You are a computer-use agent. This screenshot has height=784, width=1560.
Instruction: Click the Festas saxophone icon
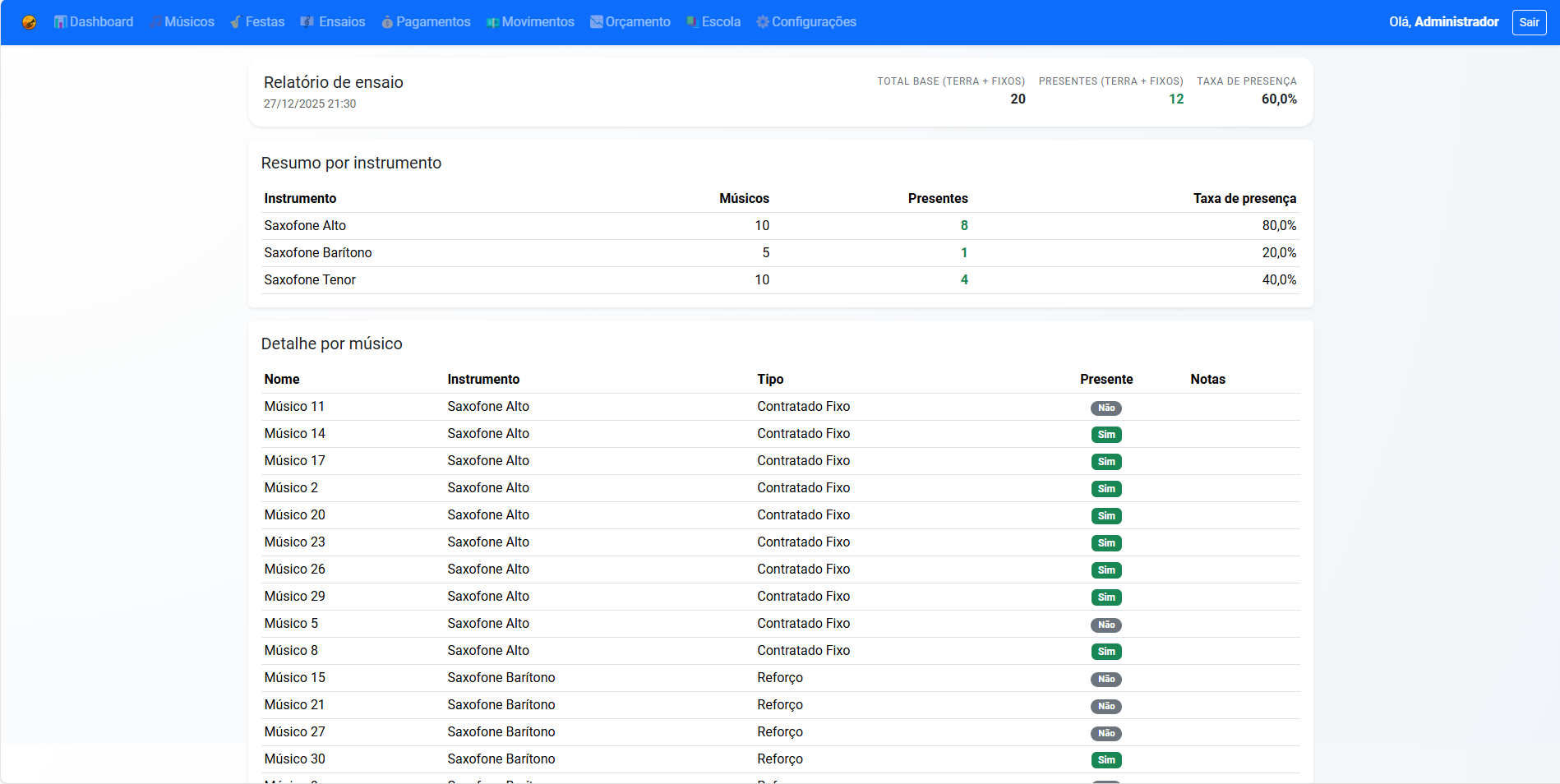pos(236,22)
